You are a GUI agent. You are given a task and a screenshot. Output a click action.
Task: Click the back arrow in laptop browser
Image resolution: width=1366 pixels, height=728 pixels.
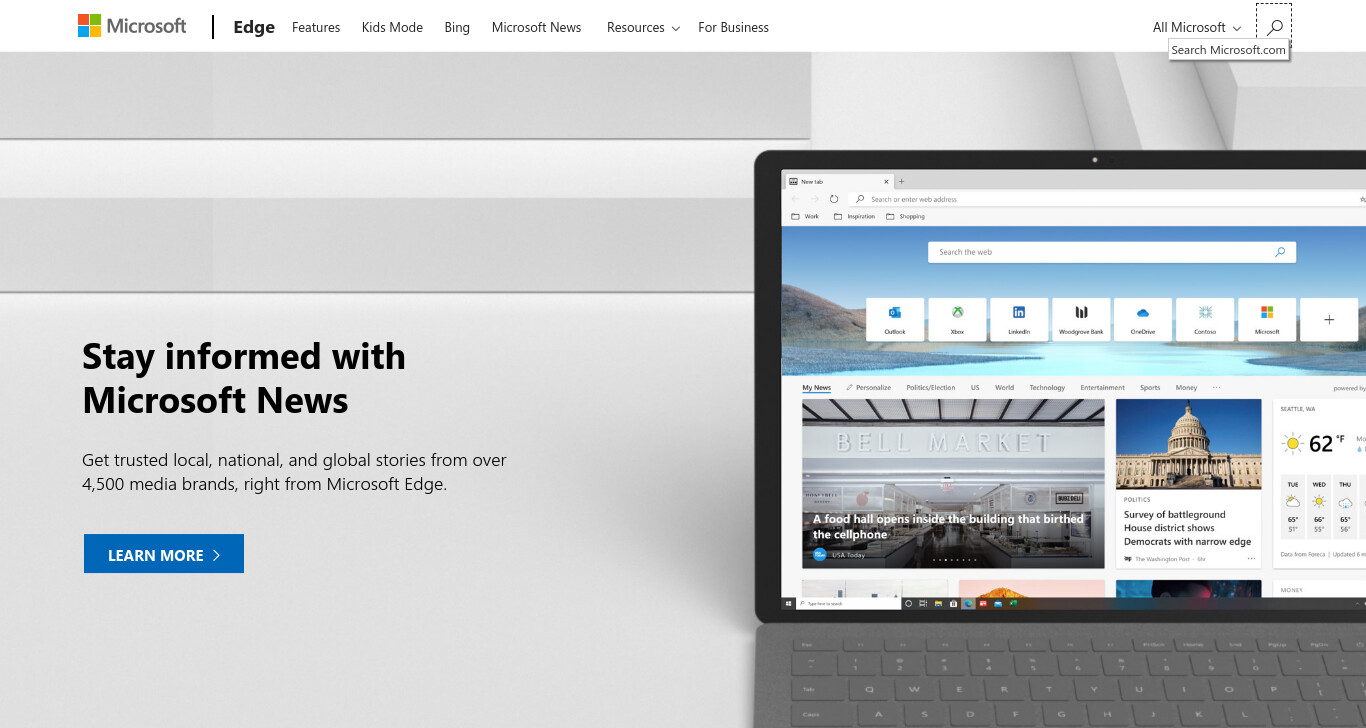coord(796,199)
